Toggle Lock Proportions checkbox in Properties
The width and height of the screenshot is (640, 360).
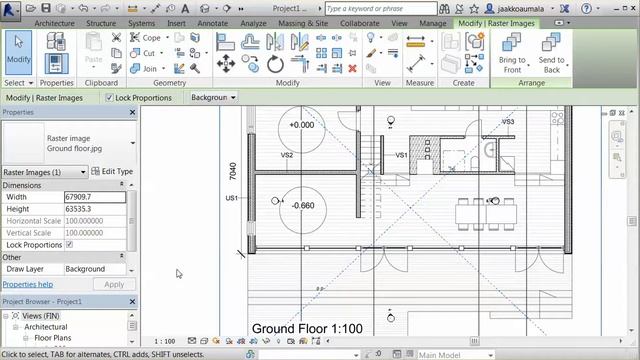pos(69,244)
